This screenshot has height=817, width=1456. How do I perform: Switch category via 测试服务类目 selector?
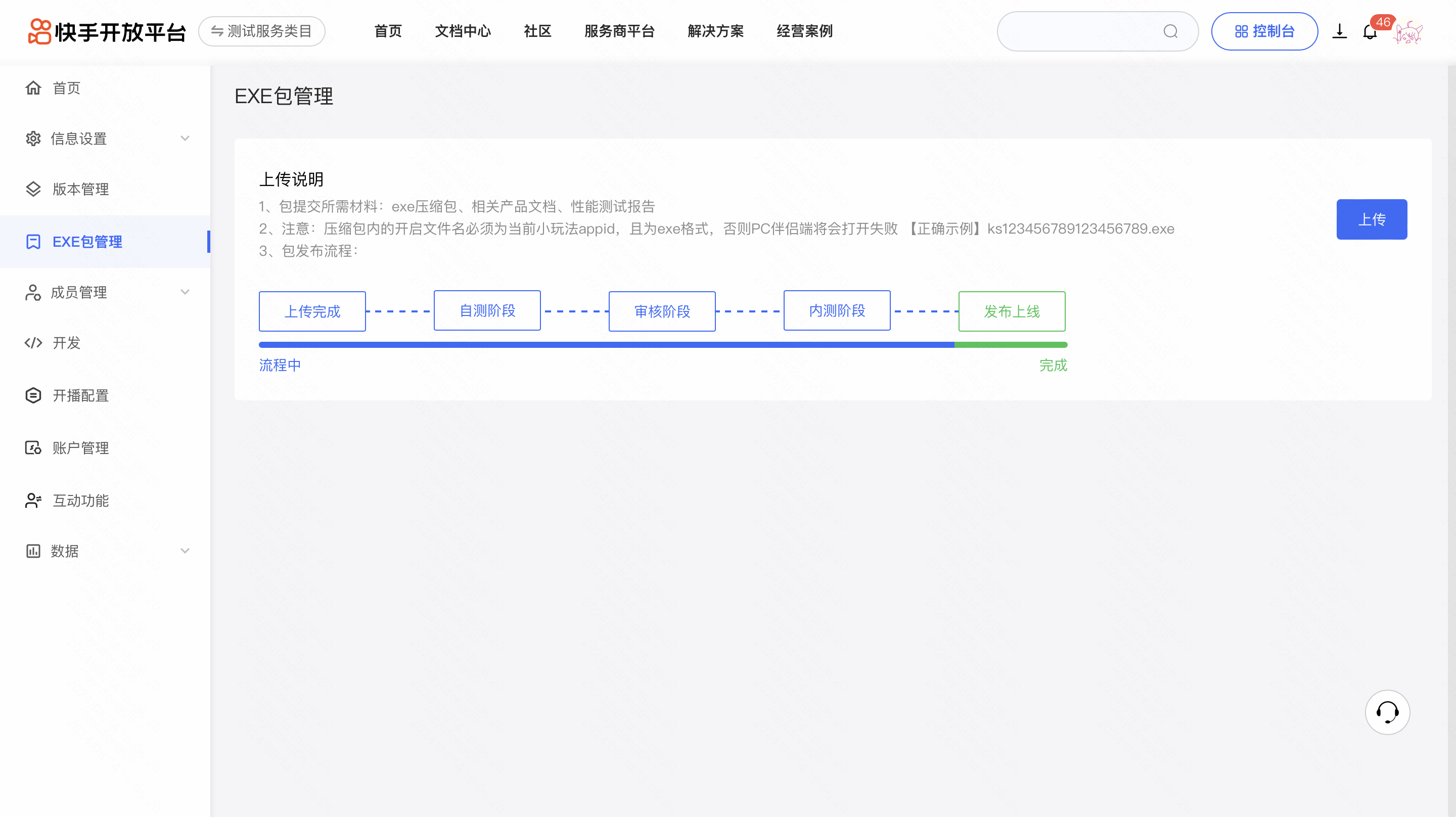tap(262, 31)
